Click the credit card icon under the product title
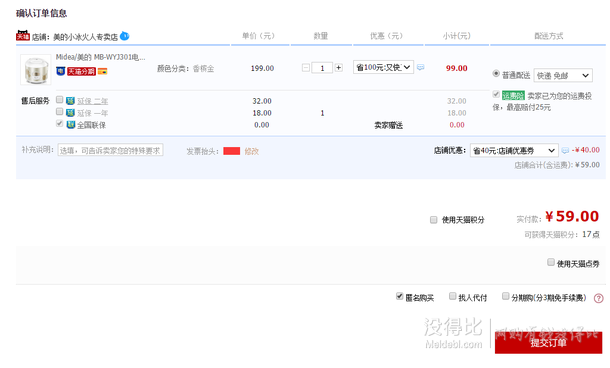The image size is (610, 368). click(x=102, y=71)
